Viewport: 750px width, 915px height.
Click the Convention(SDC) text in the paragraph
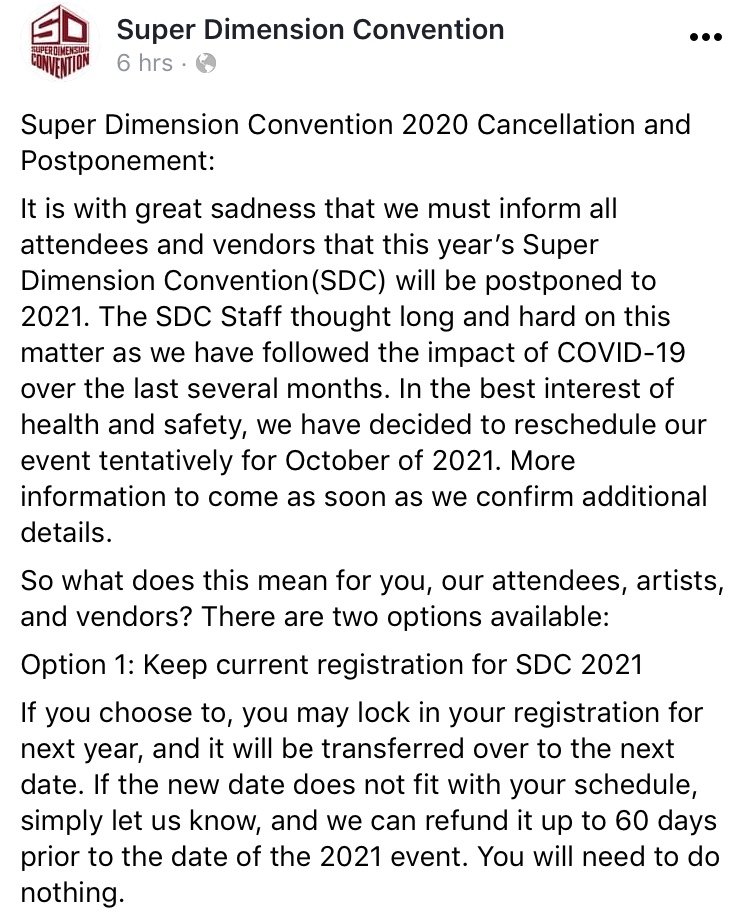pyautogui.click(x=274, y=281)
